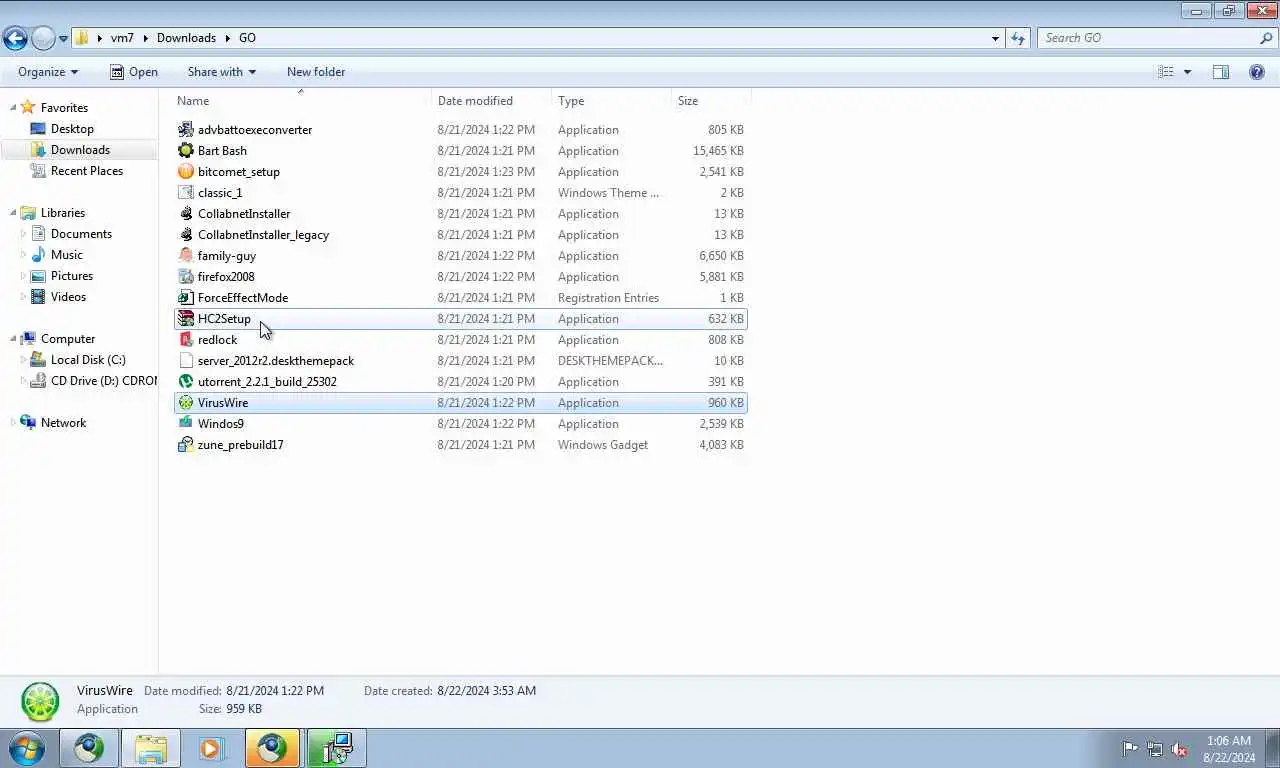Collapse the Computer group

pyautogui.click(x=13, y=339)
